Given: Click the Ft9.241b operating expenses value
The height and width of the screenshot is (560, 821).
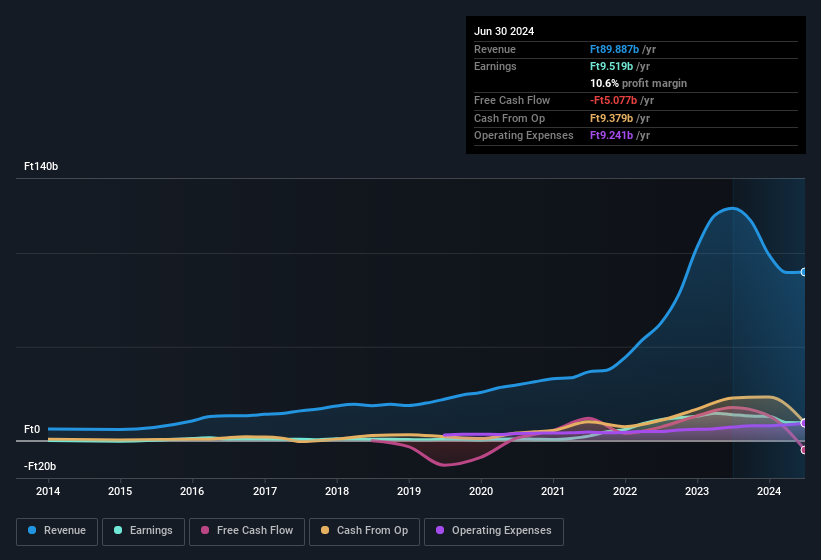Looking at the screenshot, I should tap(611, 135).
